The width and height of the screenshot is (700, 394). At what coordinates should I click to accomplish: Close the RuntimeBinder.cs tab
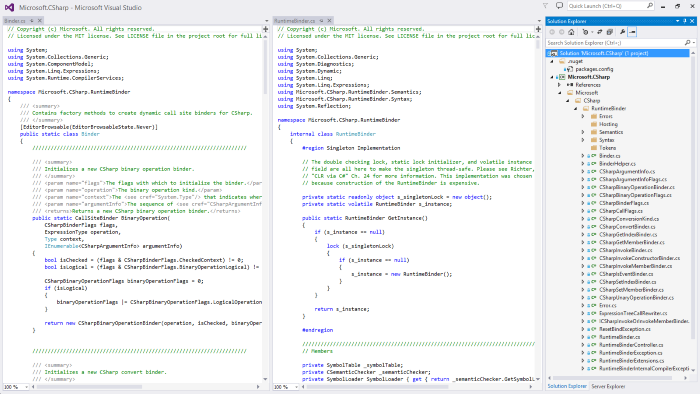tap(329, 21)
